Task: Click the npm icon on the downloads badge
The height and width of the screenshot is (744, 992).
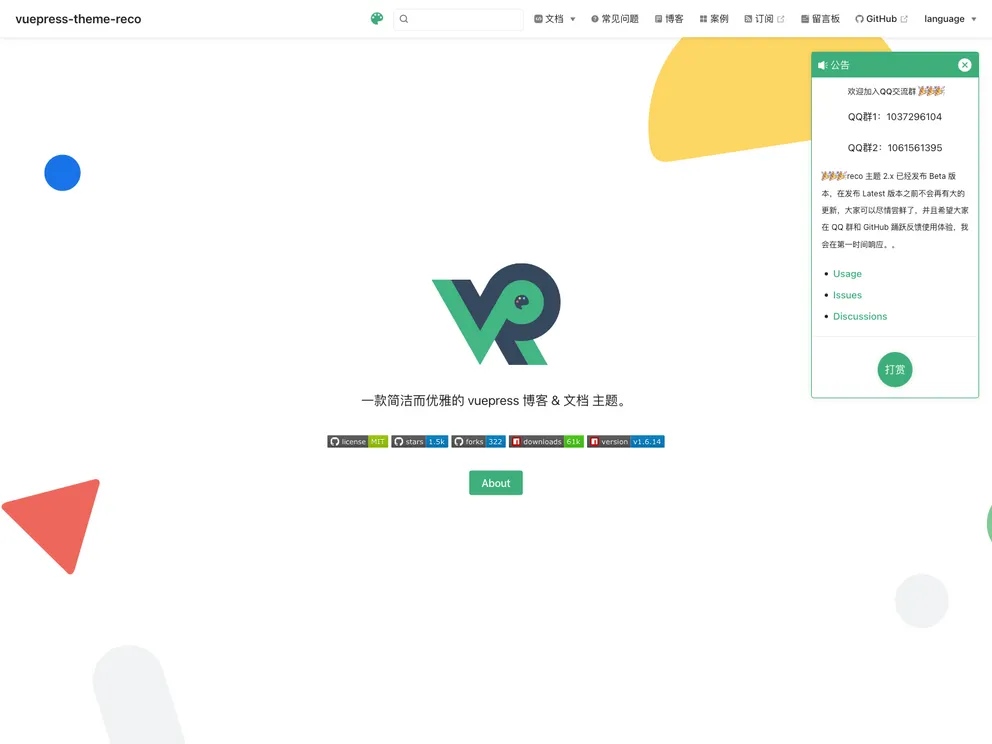Action: 518,441
